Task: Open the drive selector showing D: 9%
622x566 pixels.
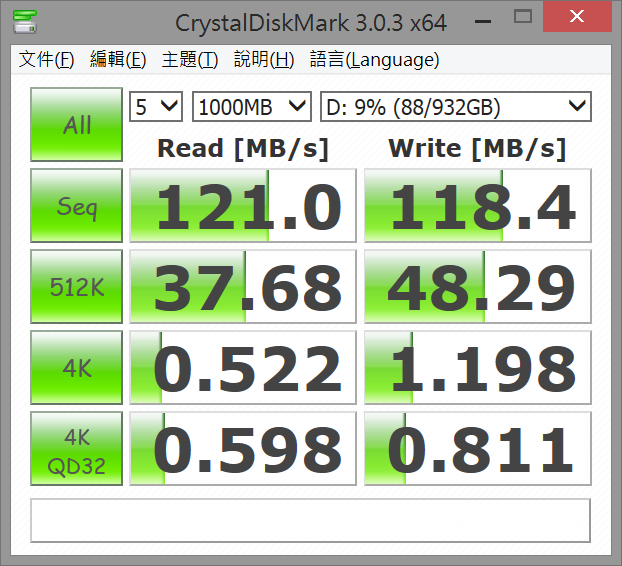Action: click(x=456, y=107)
